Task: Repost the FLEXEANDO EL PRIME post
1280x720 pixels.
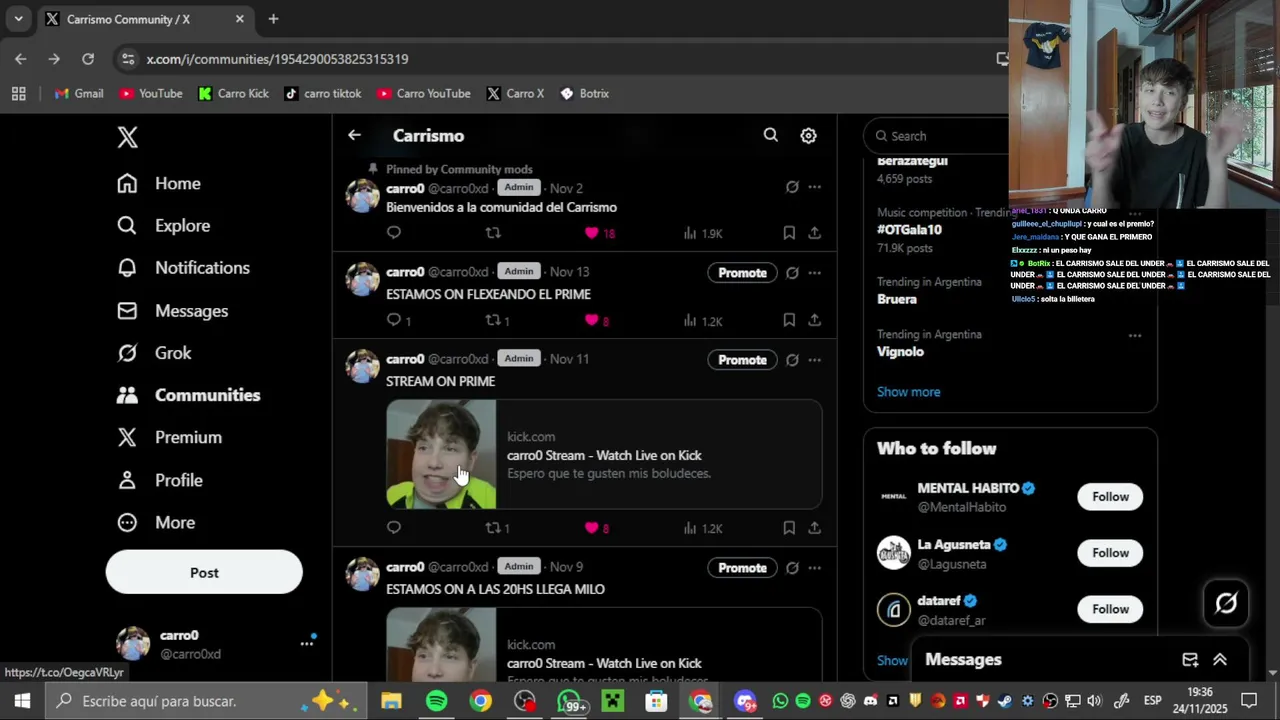Action: click(x=497, y=320)
